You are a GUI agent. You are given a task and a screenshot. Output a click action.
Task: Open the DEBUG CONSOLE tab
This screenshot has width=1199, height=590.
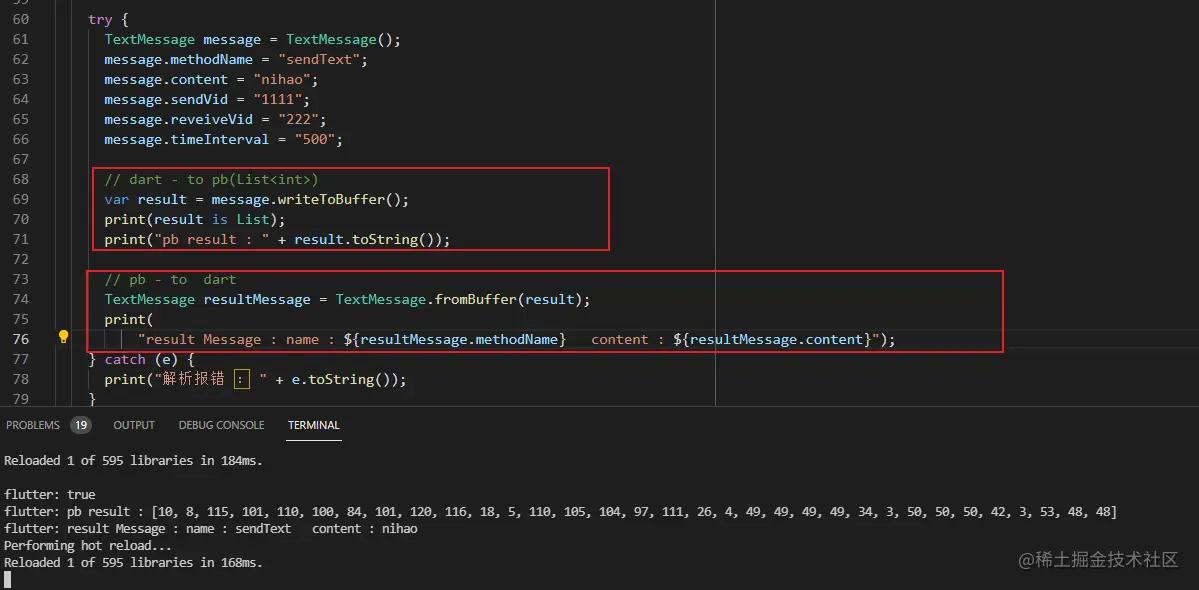tap(221, 424)
